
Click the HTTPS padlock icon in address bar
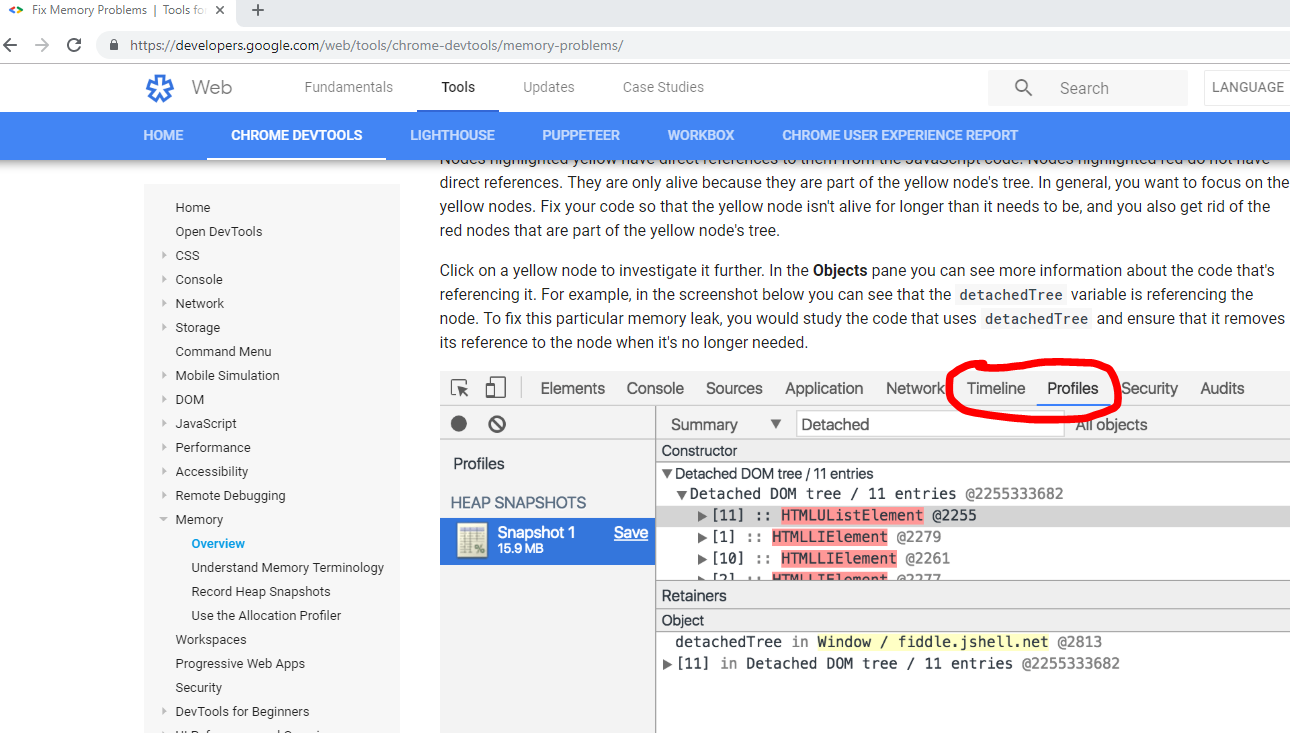[x=113, y=45]
